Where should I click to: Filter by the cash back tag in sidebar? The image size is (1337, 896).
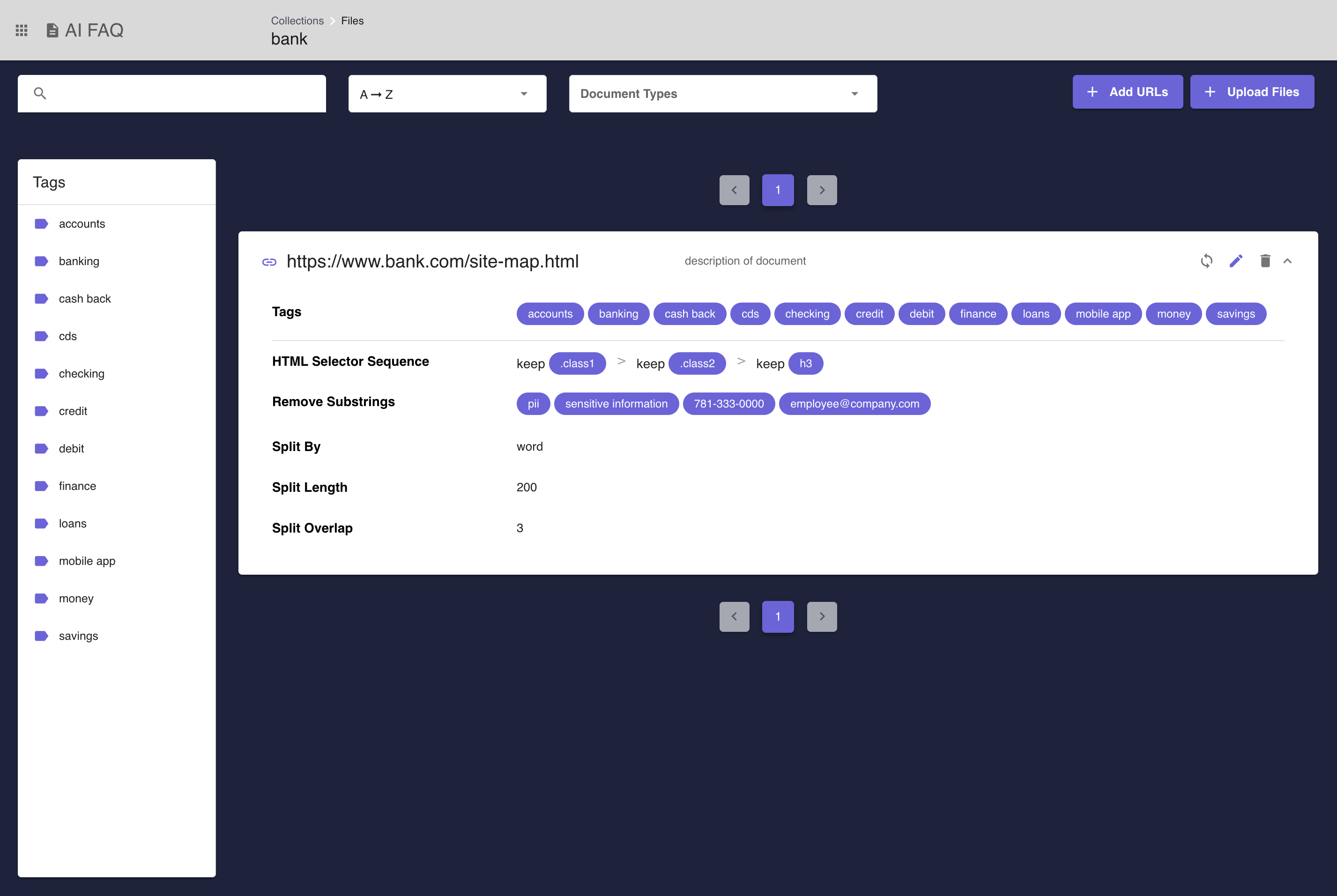point(117,299)
